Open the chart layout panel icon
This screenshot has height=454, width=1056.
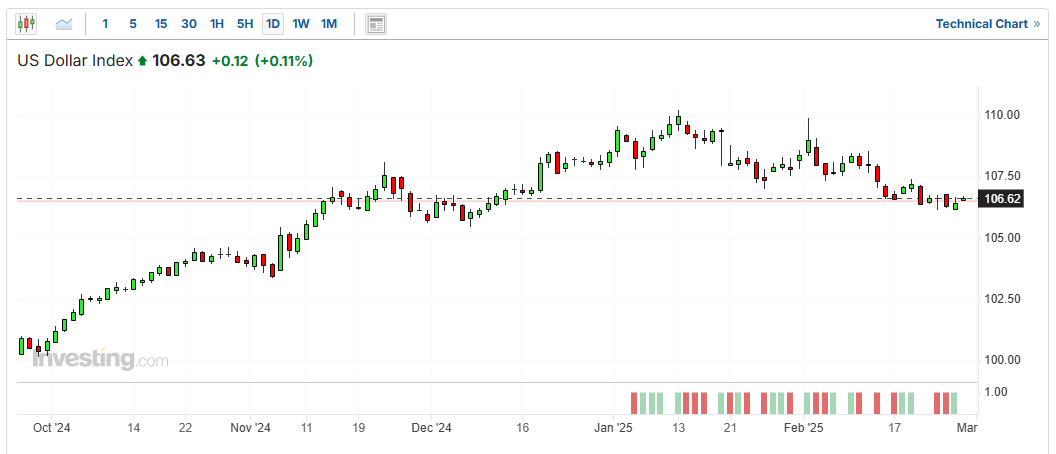(x=376, y=24)
